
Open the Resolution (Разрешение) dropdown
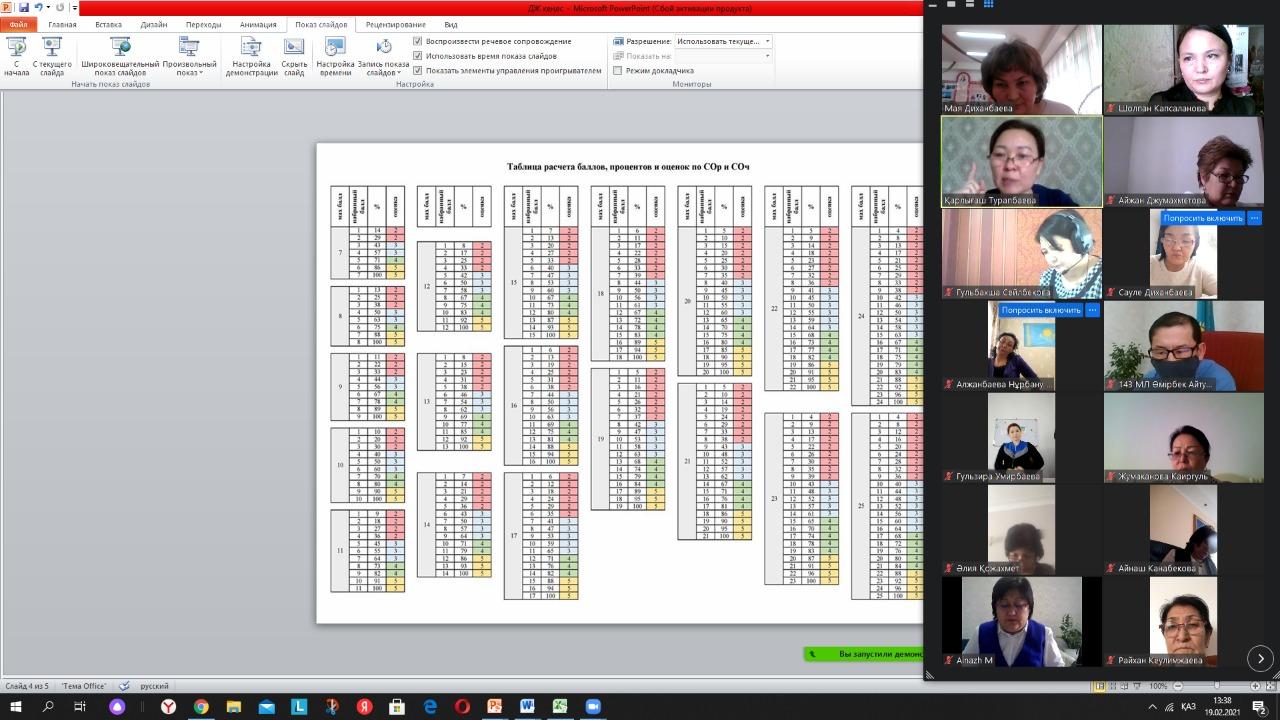723,42
